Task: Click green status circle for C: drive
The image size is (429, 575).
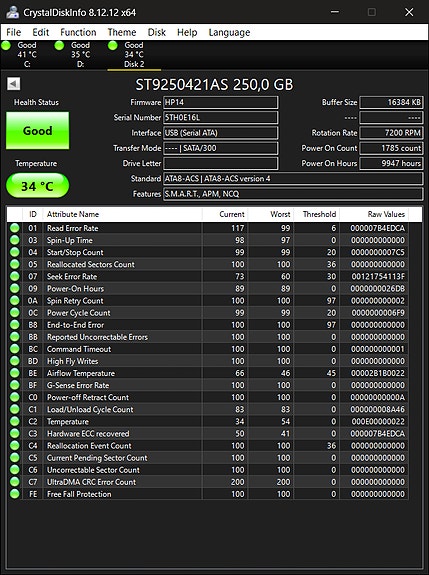Action: pyautogui.click(x=6, y=45)
